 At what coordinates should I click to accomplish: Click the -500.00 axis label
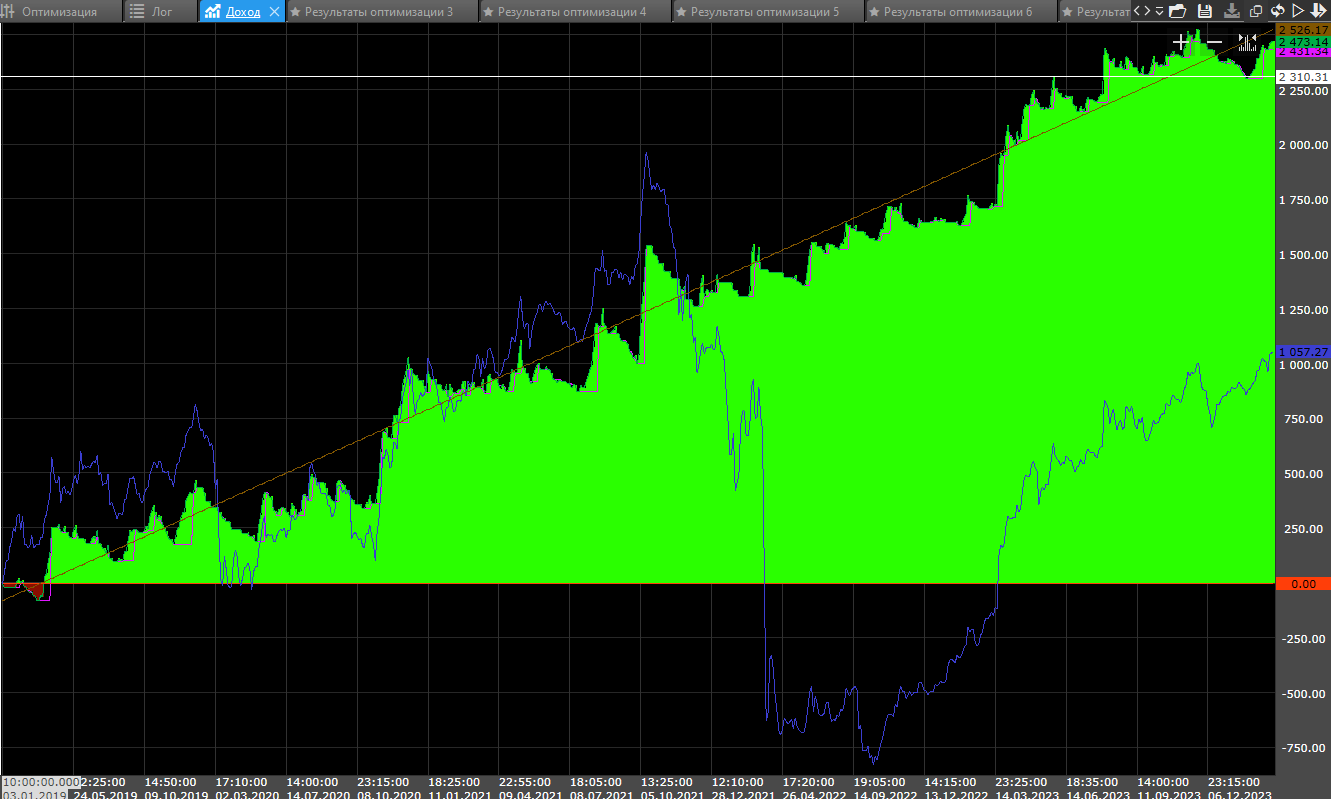(x=1303, y=694)
